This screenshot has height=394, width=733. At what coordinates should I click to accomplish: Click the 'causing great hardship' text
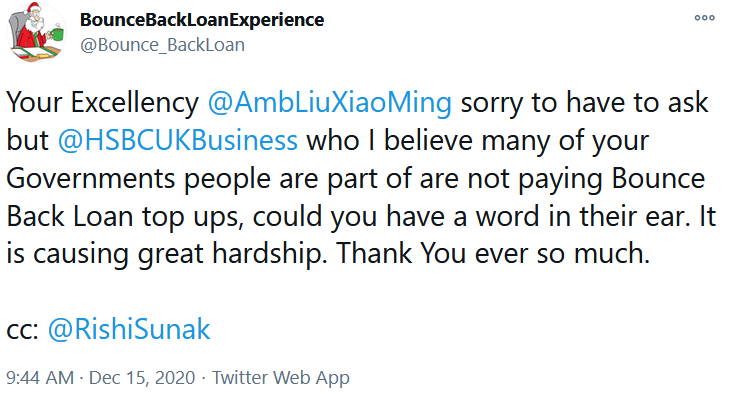point(178,253)
